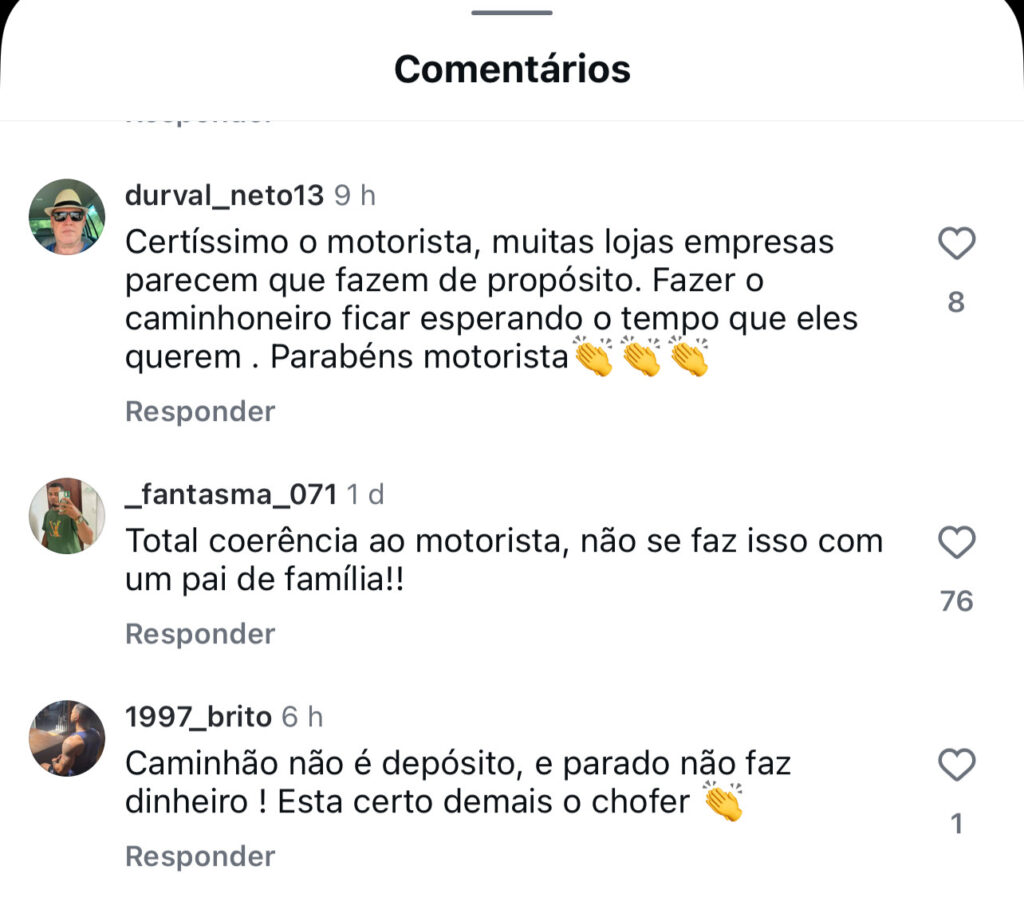View the 8 likes count on durval_neto13's comment
The width and height of the screenshot is (1024, 909).
pyautogui.click(x=957, y=302)
